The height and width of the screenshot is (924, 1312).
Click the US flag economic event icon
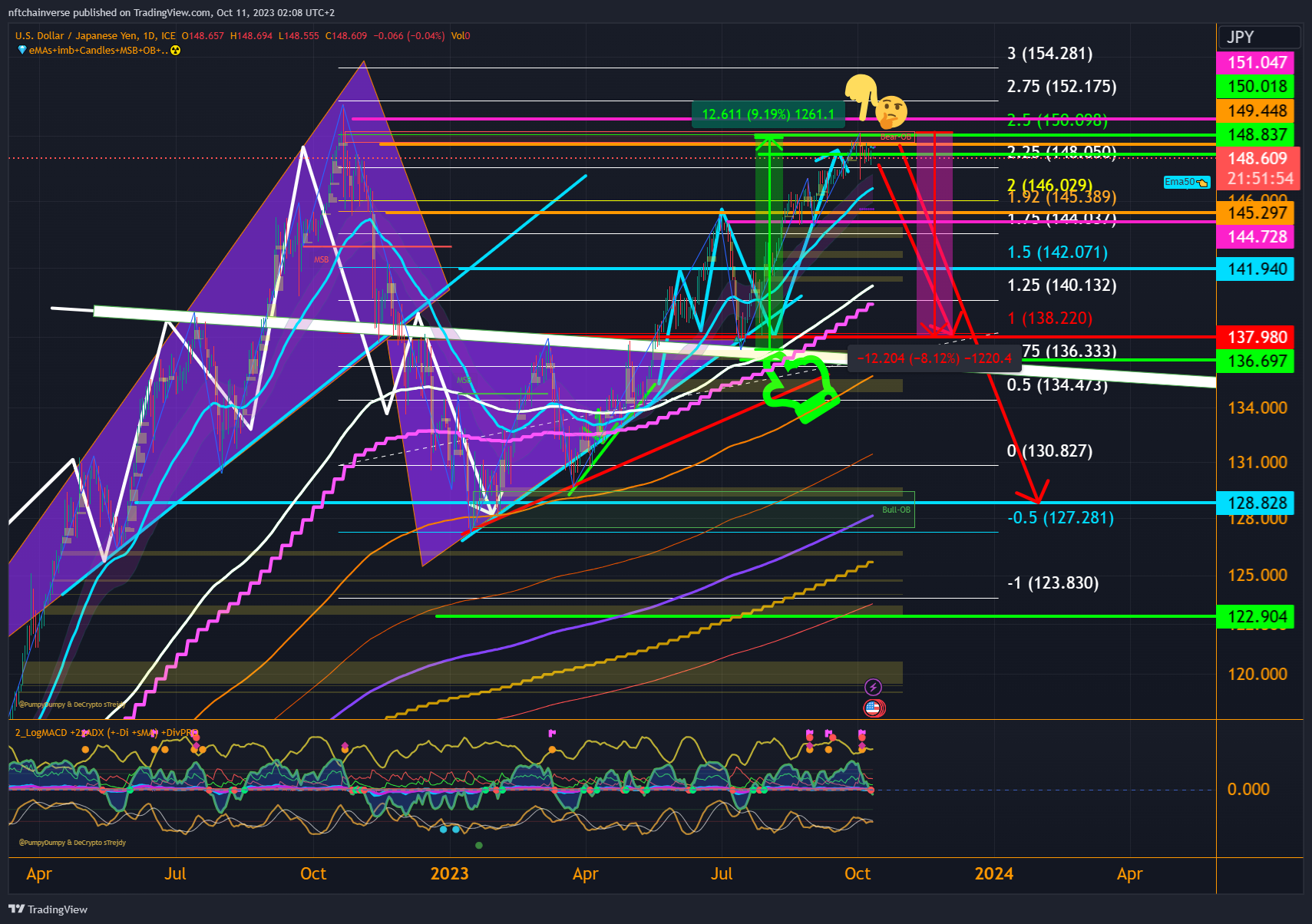coord(873,708)
